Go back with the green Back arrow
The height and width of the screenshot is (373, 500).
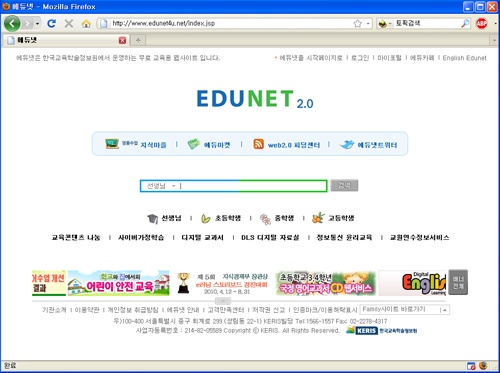coord(12,23)
